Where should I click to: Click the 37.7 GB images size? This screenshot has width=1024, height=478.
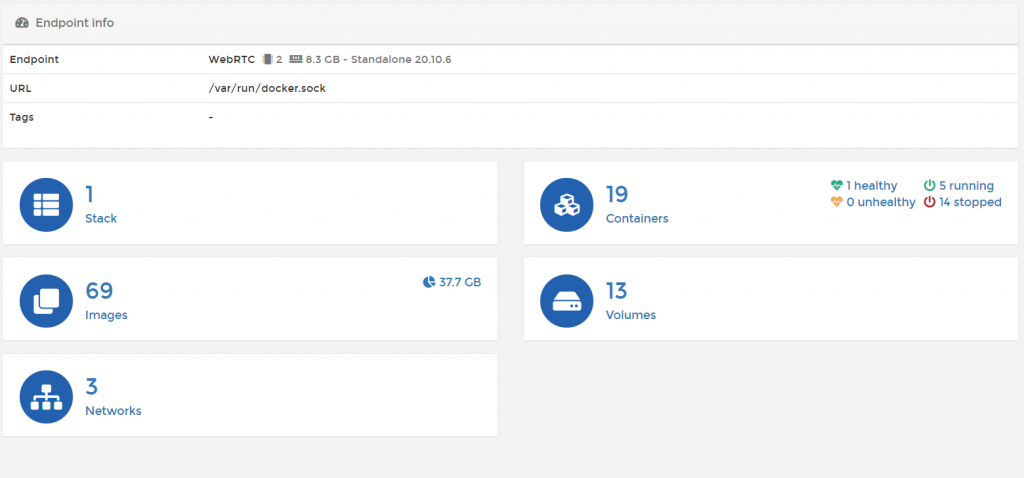pos(460,282)
